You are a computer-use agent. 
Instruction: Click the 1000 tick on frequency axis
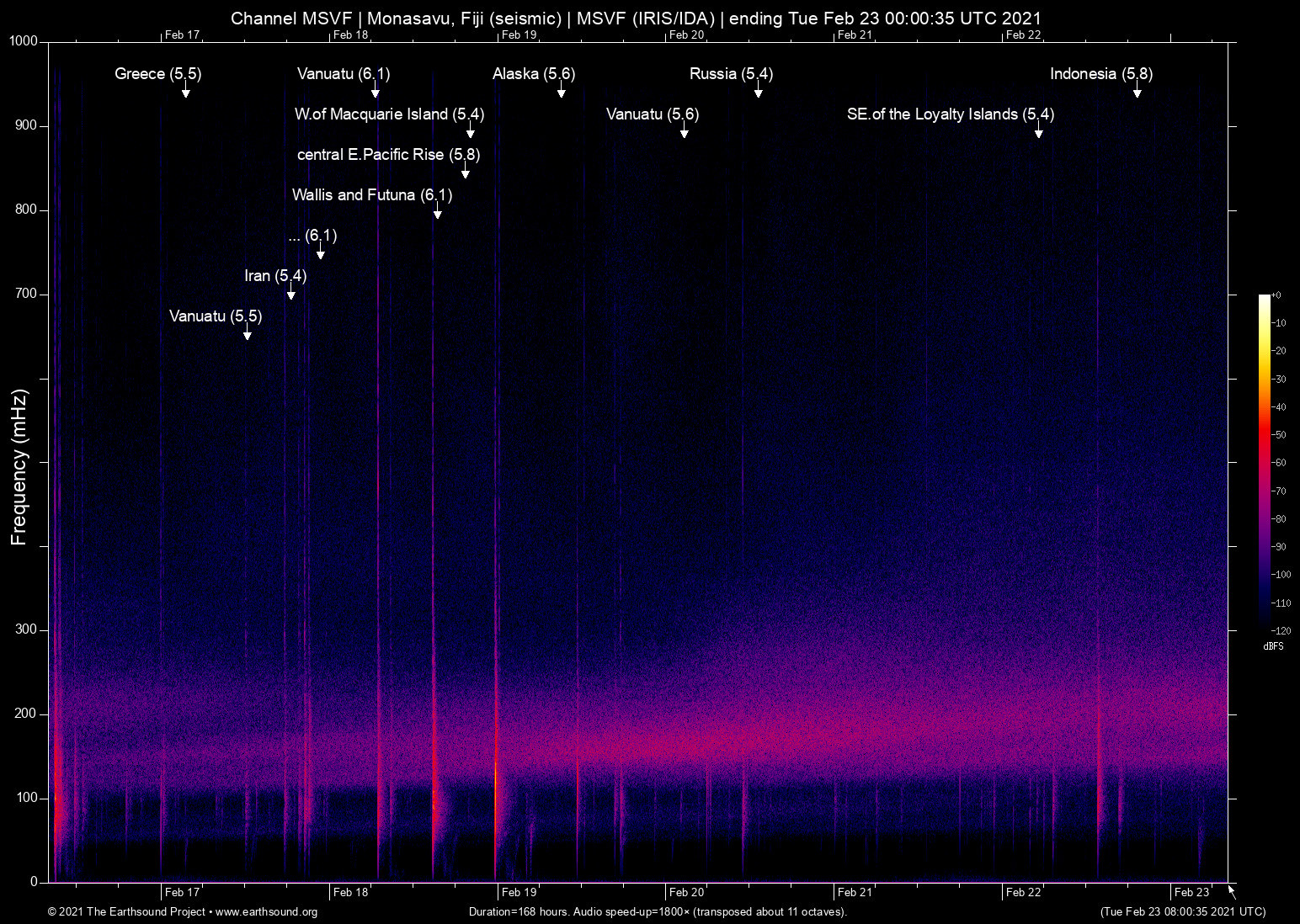(24, 41)
